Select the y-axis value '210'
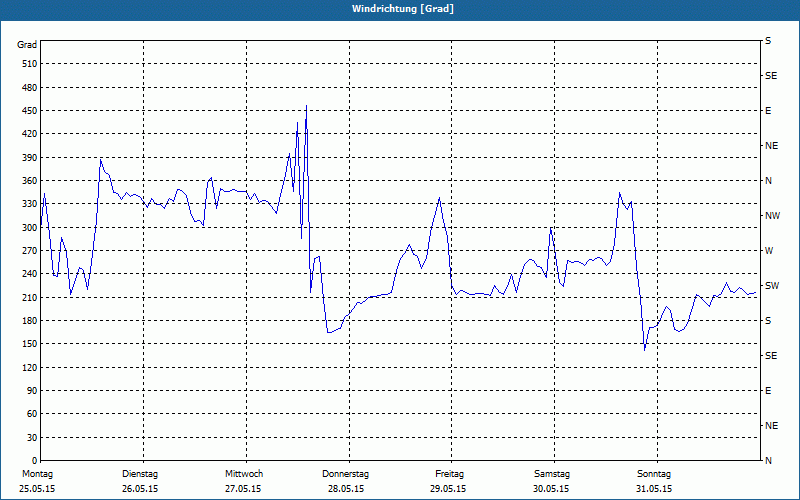Screen dimensions: 800x500 (30, 297)
